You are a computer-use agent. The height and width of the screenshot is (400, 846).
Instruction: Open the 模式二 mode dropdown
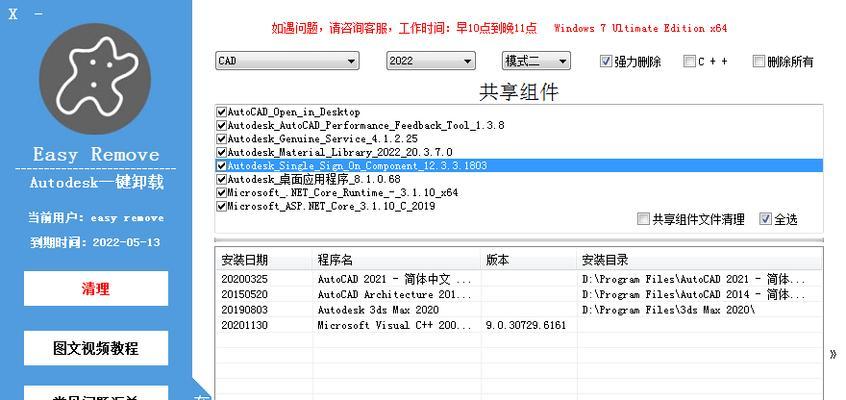(536, 61)
